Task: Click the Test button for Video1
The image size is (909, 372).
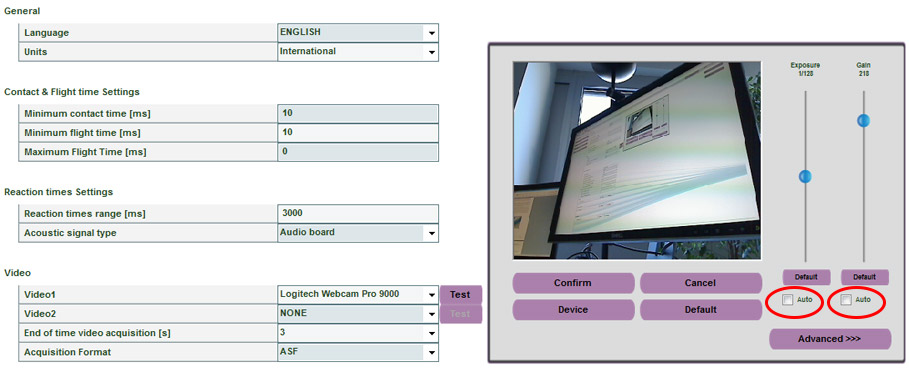Action: tap(460, 294)
